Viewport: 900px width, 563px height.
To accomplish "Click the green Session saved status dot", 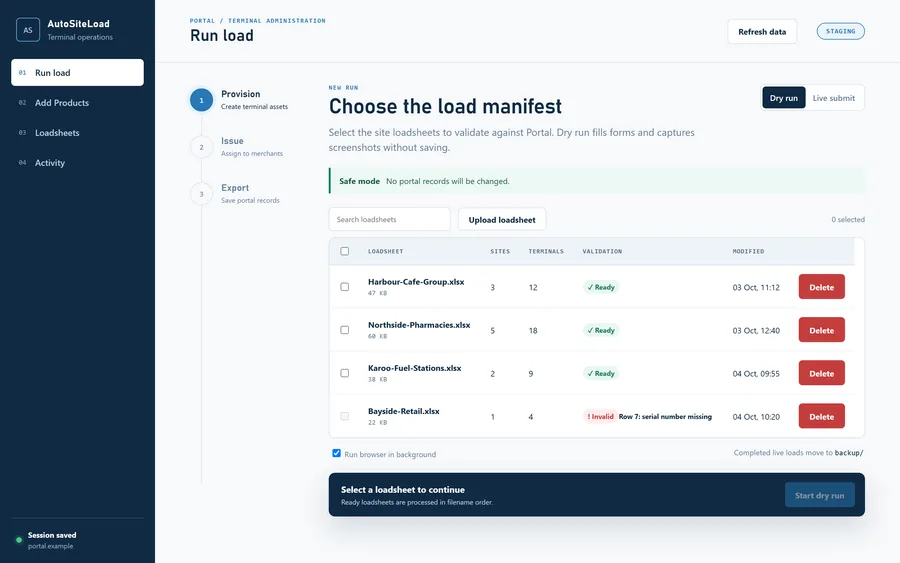I will click(19, 539).
